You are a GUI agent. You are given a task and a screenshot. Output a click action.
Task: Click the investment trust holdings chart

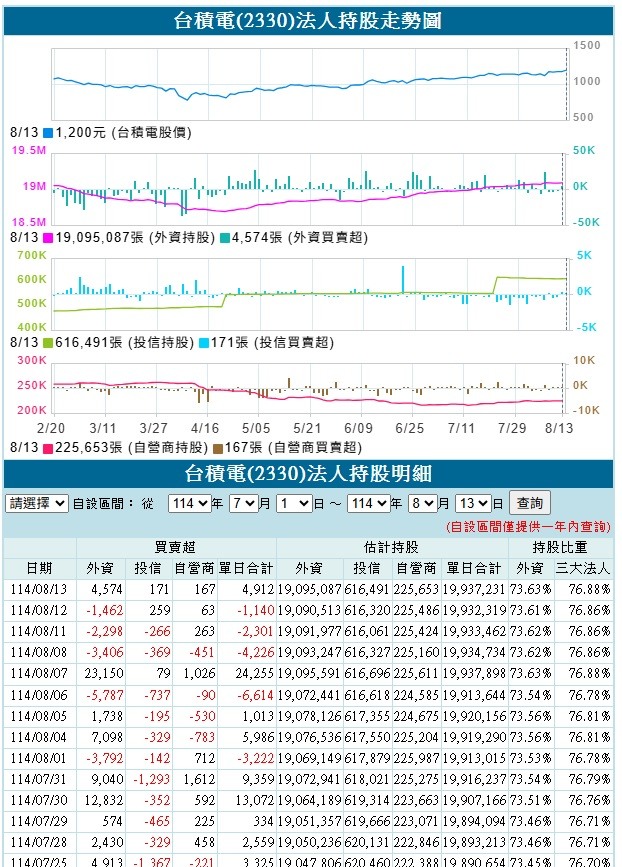point(310,294)
